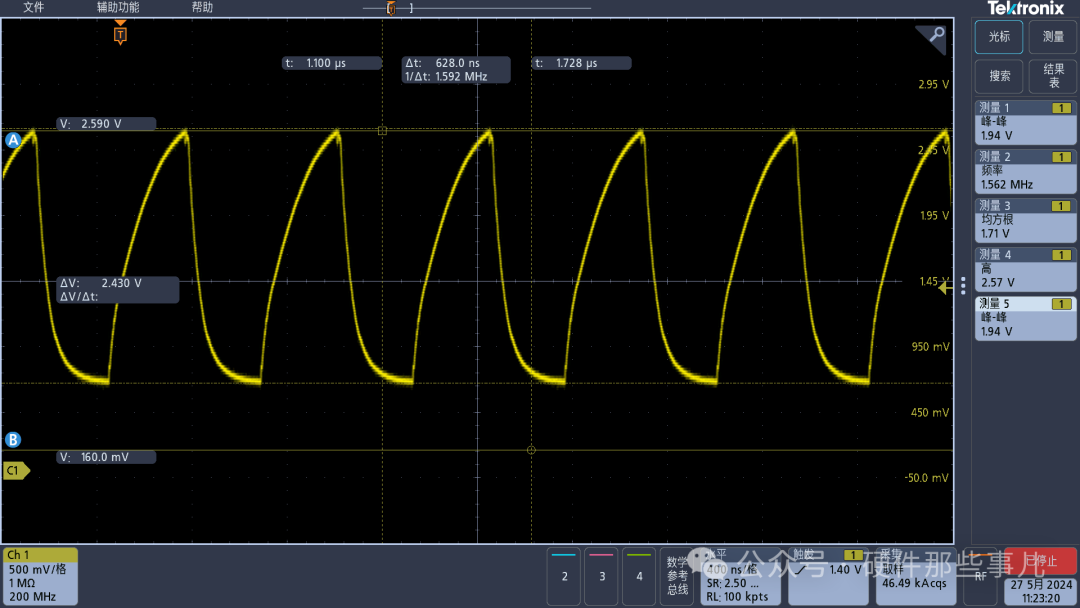Click the zoom magnifier icon on the waveform
This screenshot has width=1080, height=608.
[934, 37]
